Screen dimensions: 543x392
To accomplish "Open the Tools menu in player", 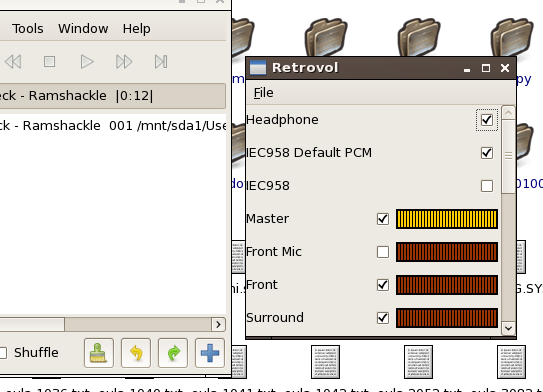I will pyautogui.click(x=28, y=28).
